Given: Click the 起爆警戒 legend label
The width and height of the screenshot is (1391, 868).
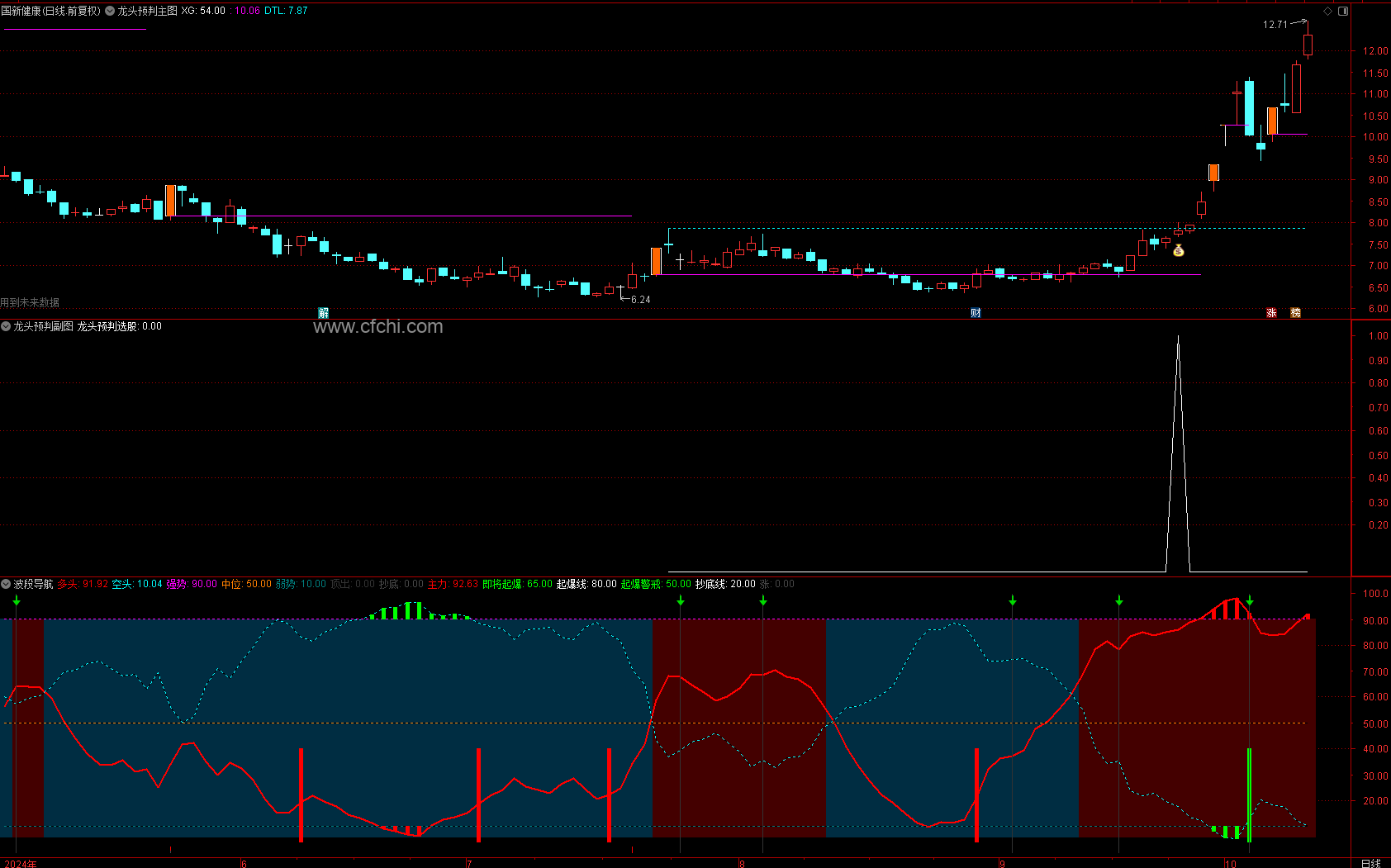Looking at the screenshot, I should [x=641, y=585].
